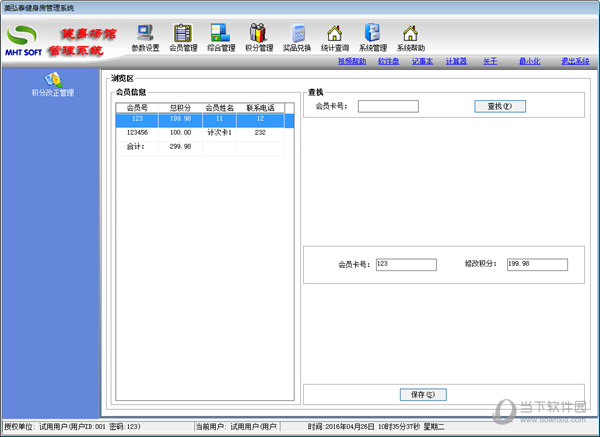Click 联系电话 column header
This screenshot has width=600, height=437.
pyautogui.click(x=260, y=108)
